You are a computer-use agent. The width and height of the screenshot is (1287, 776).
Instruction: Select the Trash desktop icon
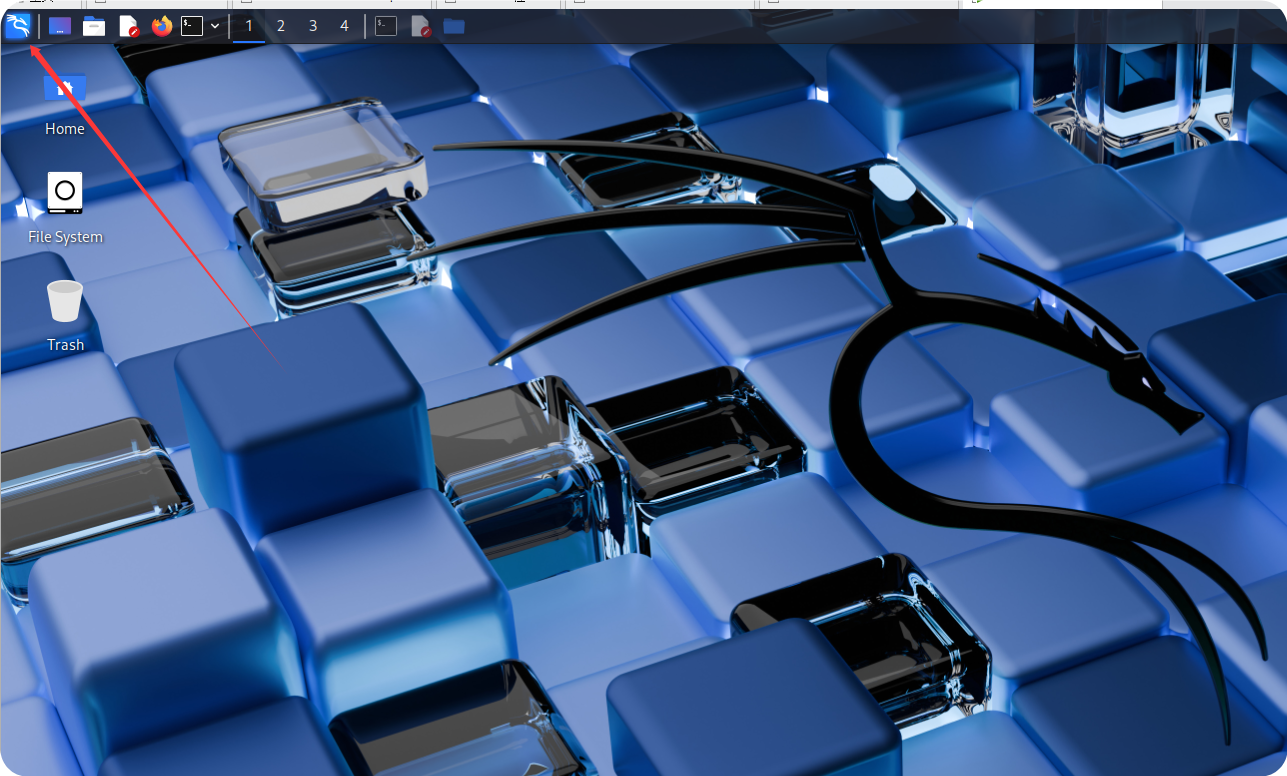65,316
